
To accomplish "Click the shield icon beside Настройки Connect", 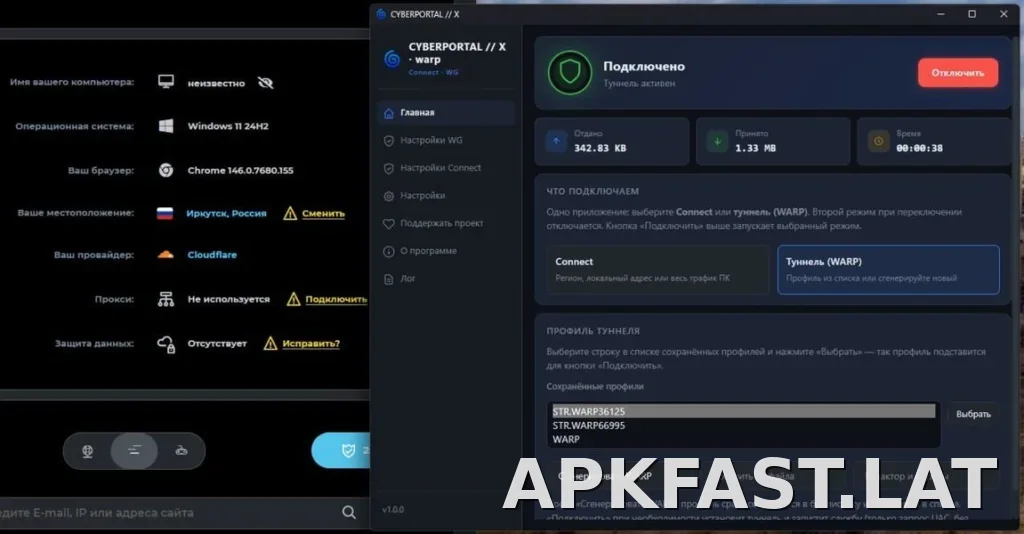I will tap(389, 168).
